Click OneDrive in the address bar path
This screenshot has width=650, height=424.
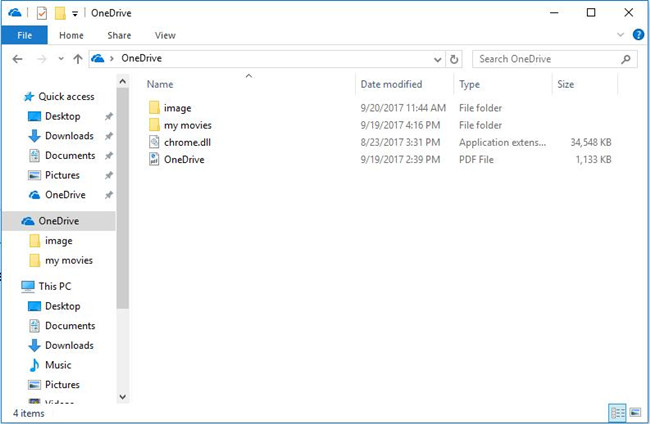(141, 58)
